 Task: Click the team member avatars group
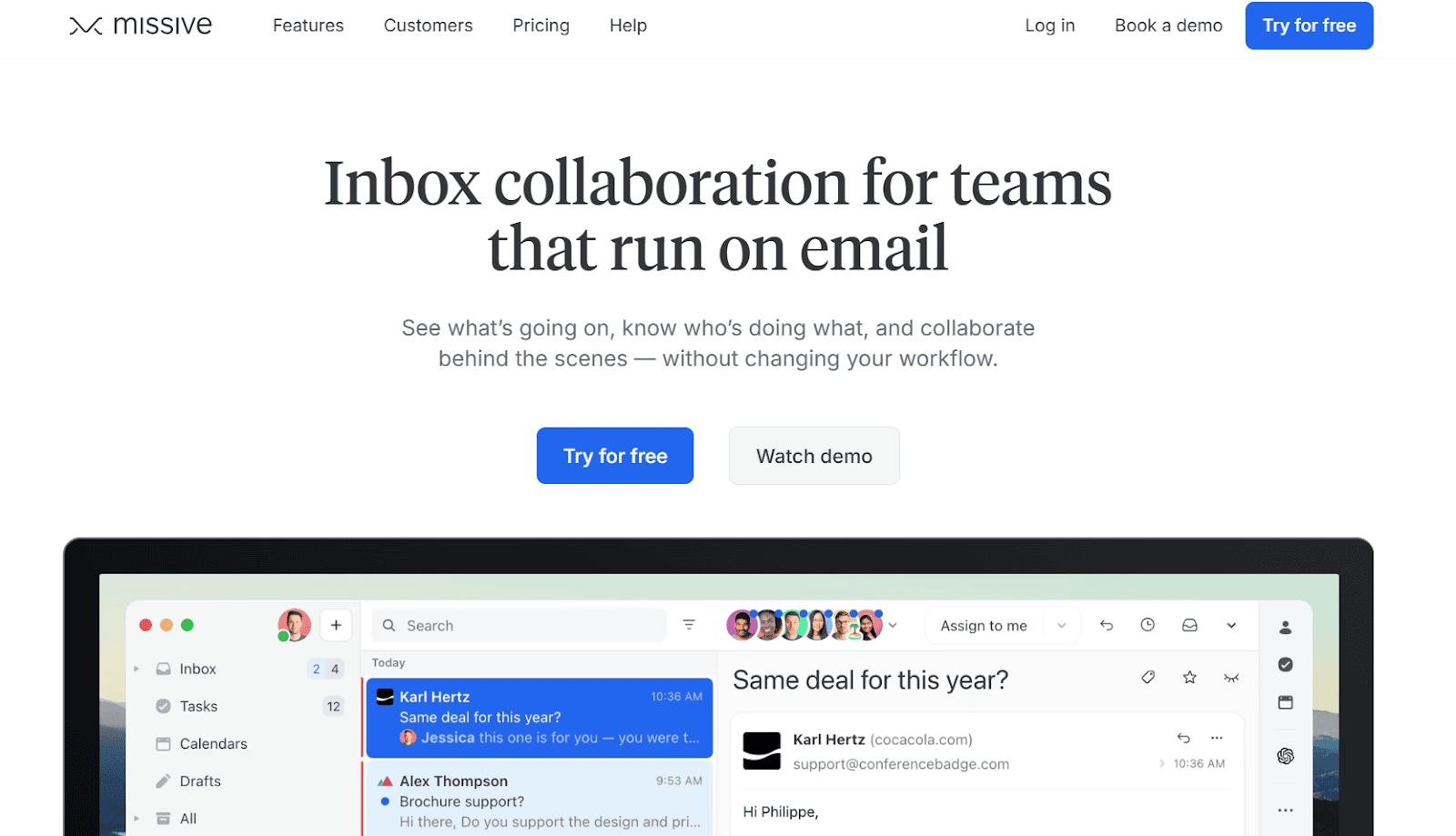click(x=804, y=625)
